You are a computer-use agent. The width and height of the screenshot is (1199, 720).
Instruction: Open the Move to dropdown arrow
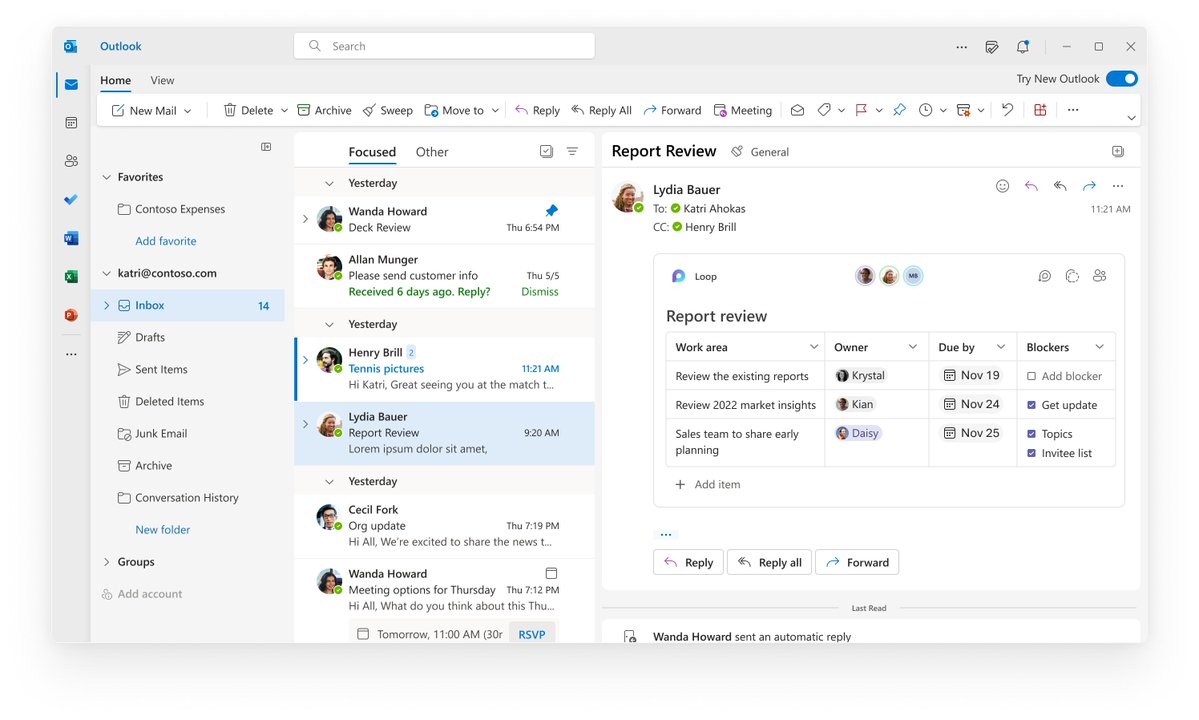point(495,111)
